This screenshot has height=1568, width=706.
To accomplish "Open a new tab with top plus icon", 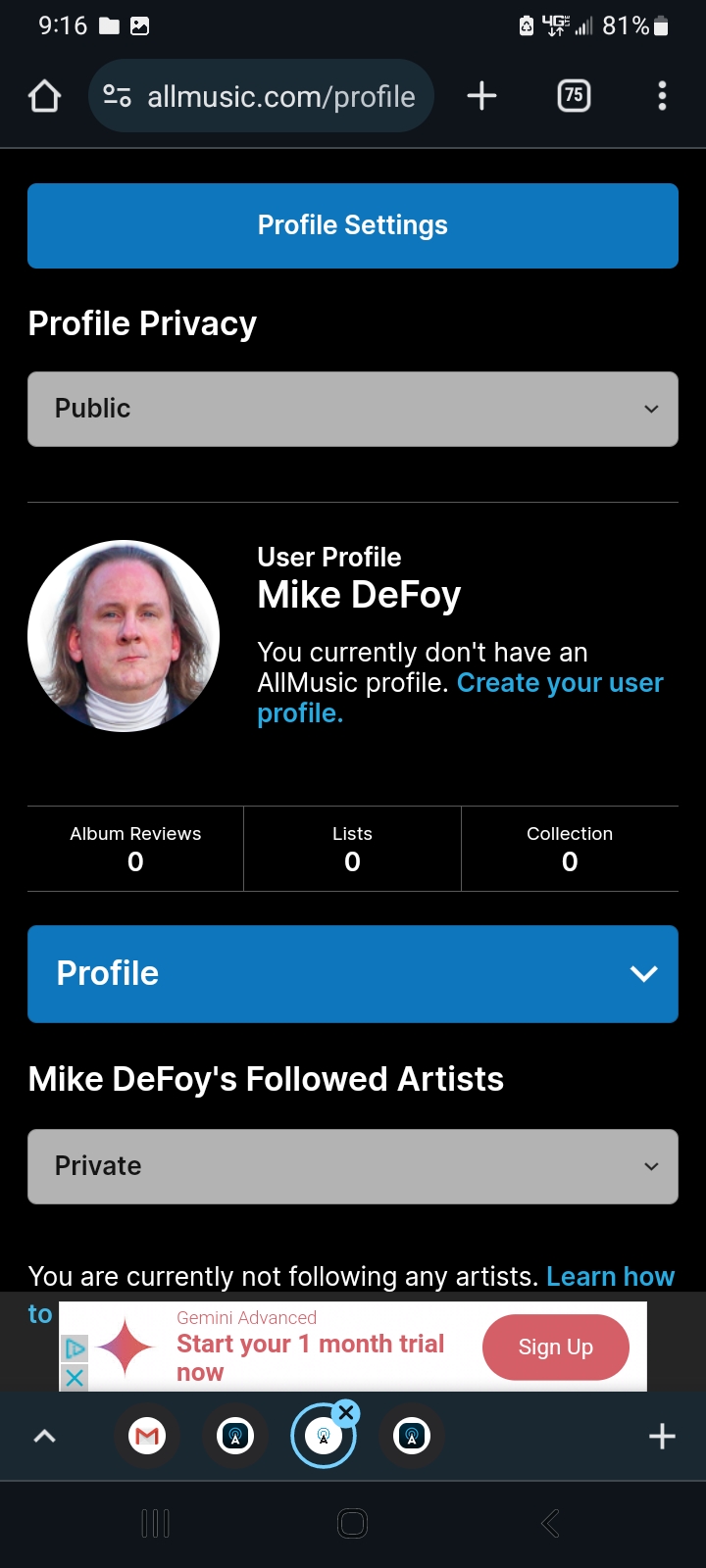I will tap(481, 96).
